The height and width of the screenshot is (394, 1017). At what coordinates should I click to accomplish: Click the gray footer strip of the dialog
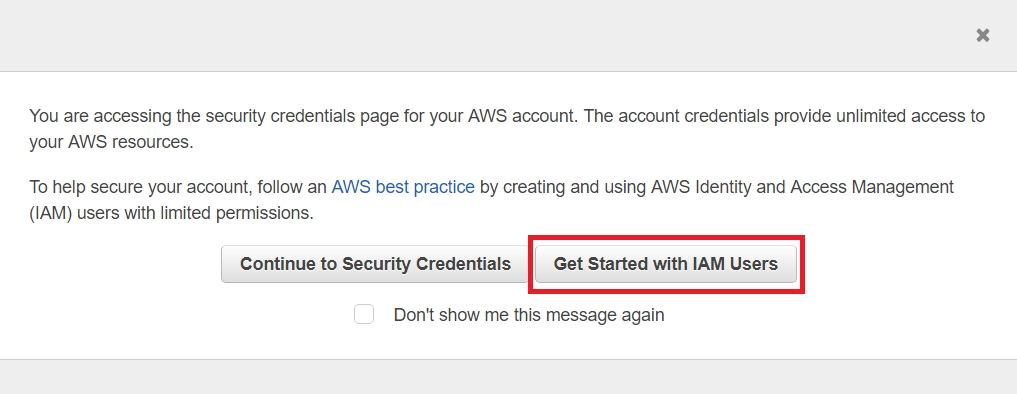508,377
